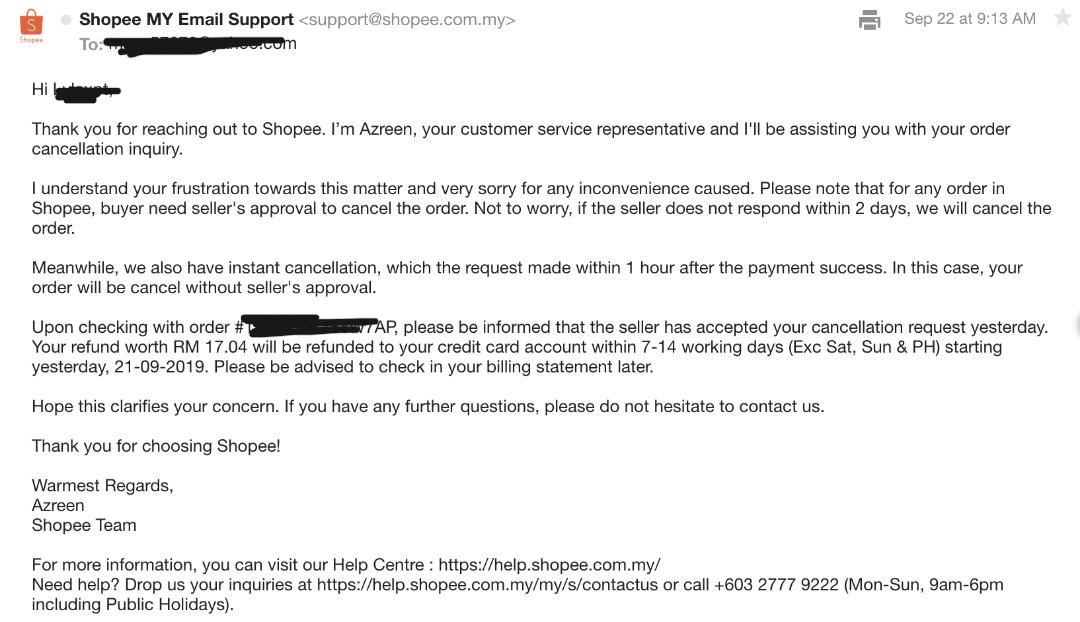Click the signature name Azreen
Image resolution: width=1080 pixels, height=622 pixels.
pyautogui.click(x=58, y=505)
